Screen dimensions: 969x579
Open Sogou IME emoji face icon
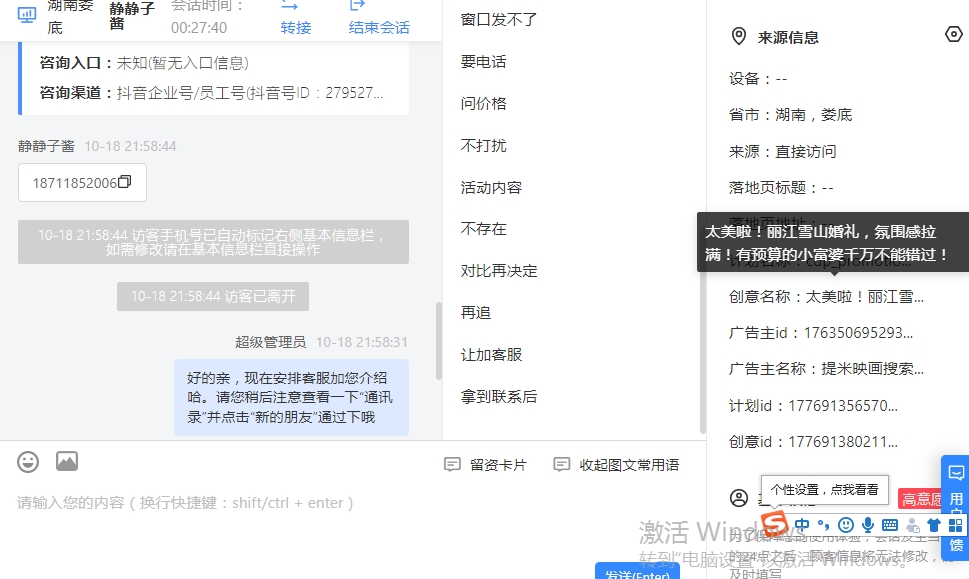point(845,525)
